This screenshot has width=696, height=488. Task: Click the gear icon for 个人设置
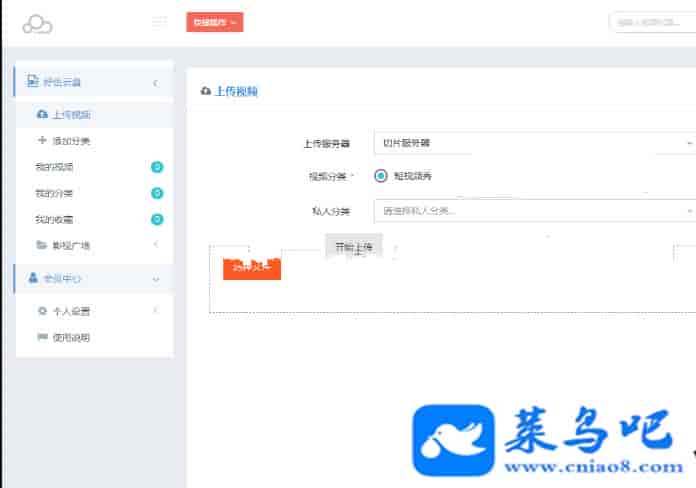click(42, 311)
